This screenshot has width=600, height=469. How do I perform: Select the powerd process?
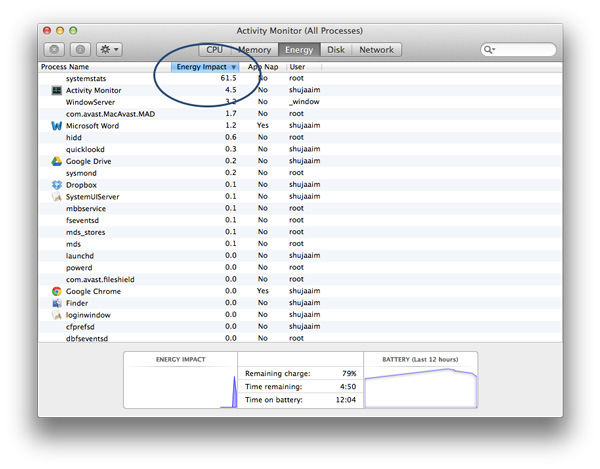[x=300, y=267]
